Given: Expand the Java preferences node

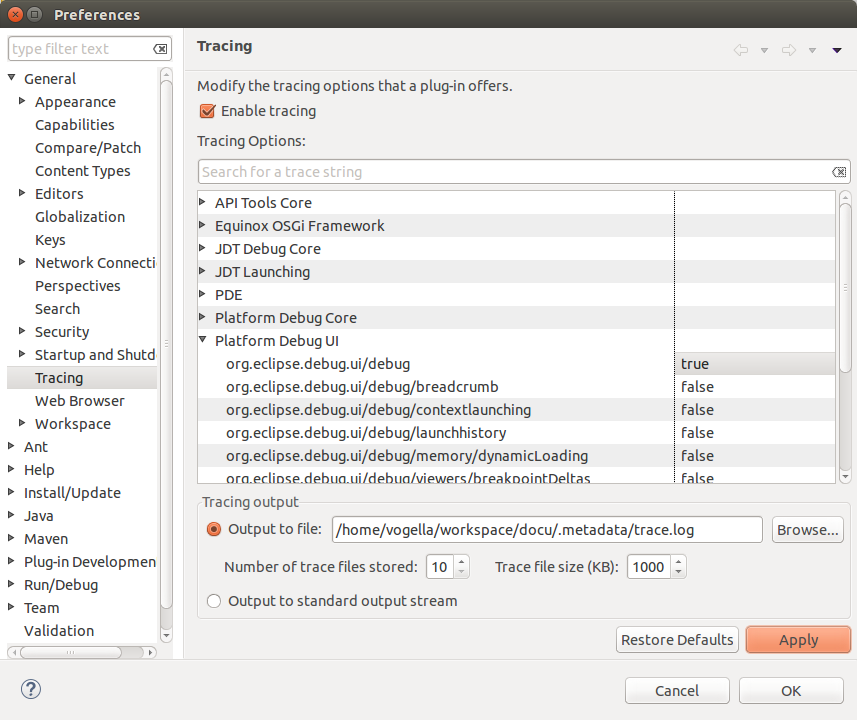Looking at the screenshot, I should tap(11, 514).
